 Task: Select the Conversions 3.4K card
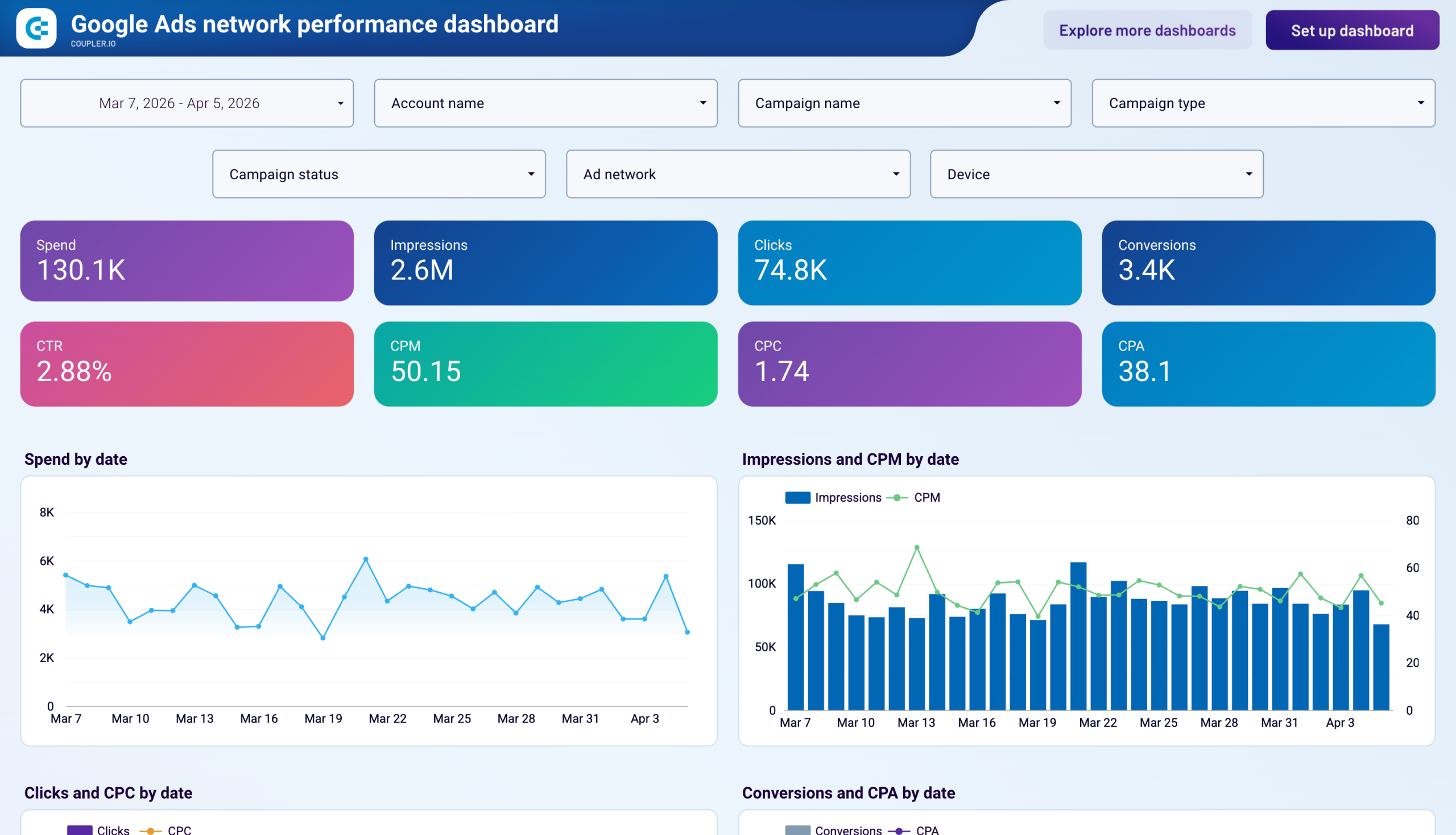click(1268, 262)
